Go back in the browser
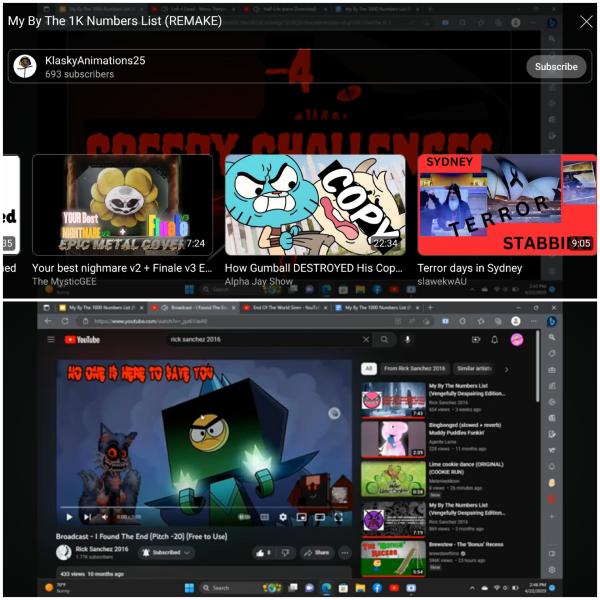Viewport: 600px width, 600px height. (47, 321)
